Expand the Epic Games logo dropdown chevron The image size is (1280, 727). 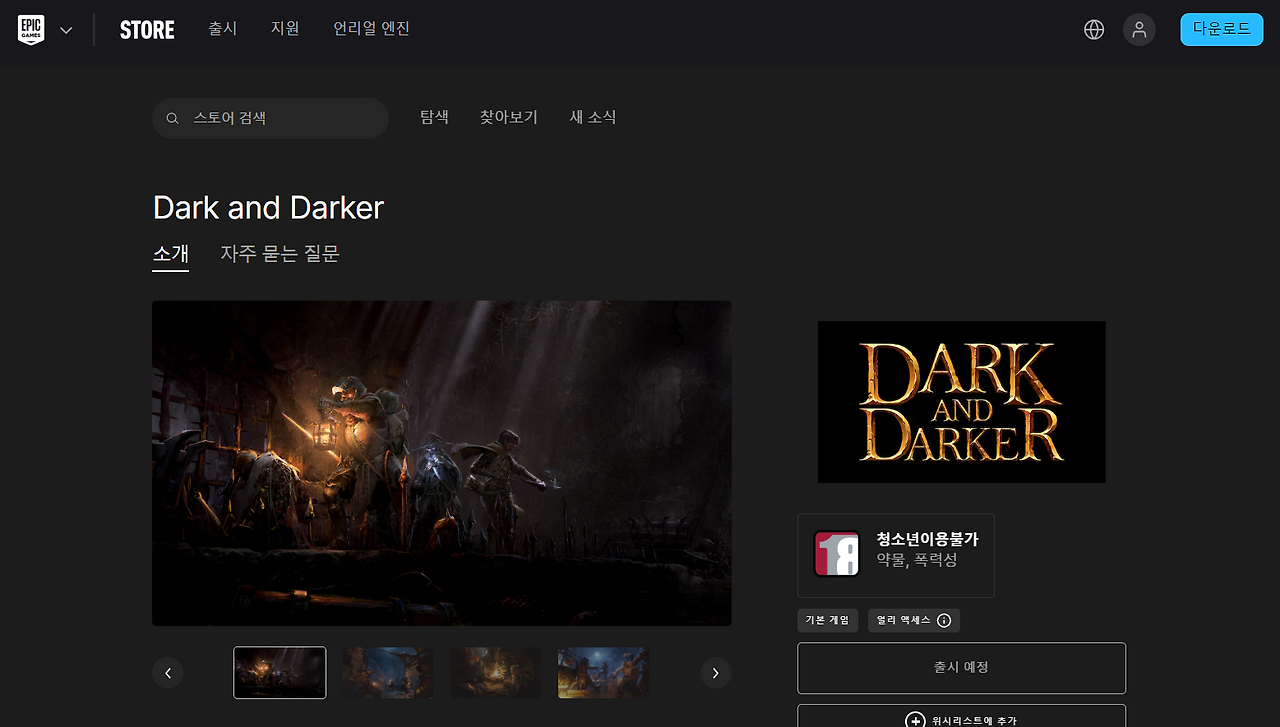[x=66, y=30]
